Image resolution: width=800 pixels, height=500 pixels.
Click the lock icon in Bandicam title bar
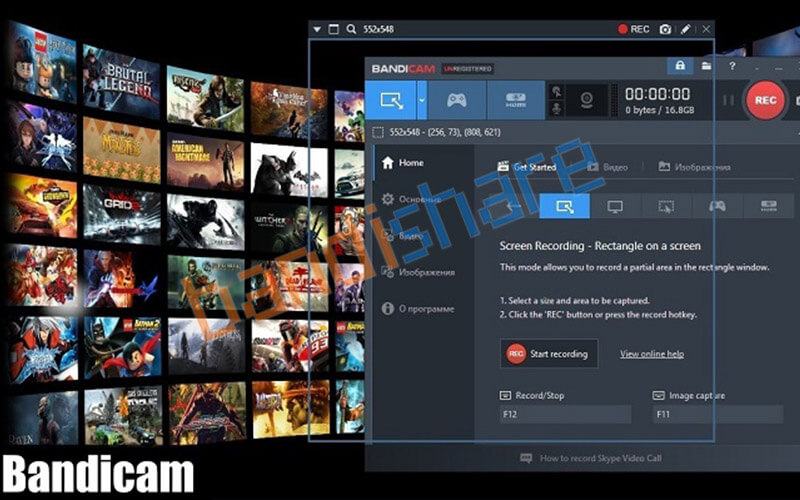(680, 66)
